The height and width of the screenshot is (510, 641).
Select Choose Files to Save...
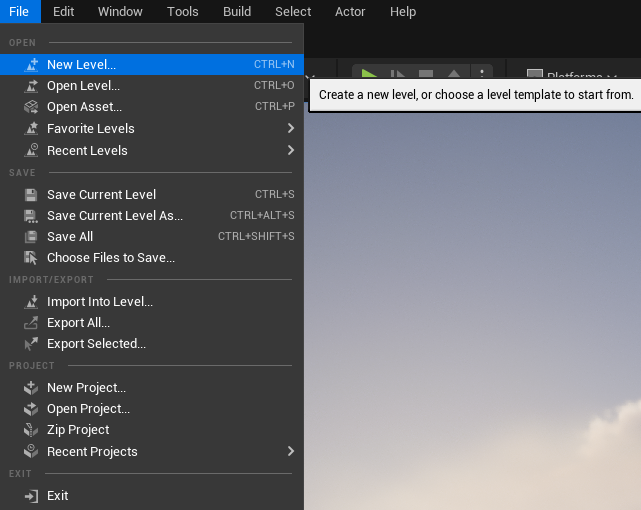point(152,258)
